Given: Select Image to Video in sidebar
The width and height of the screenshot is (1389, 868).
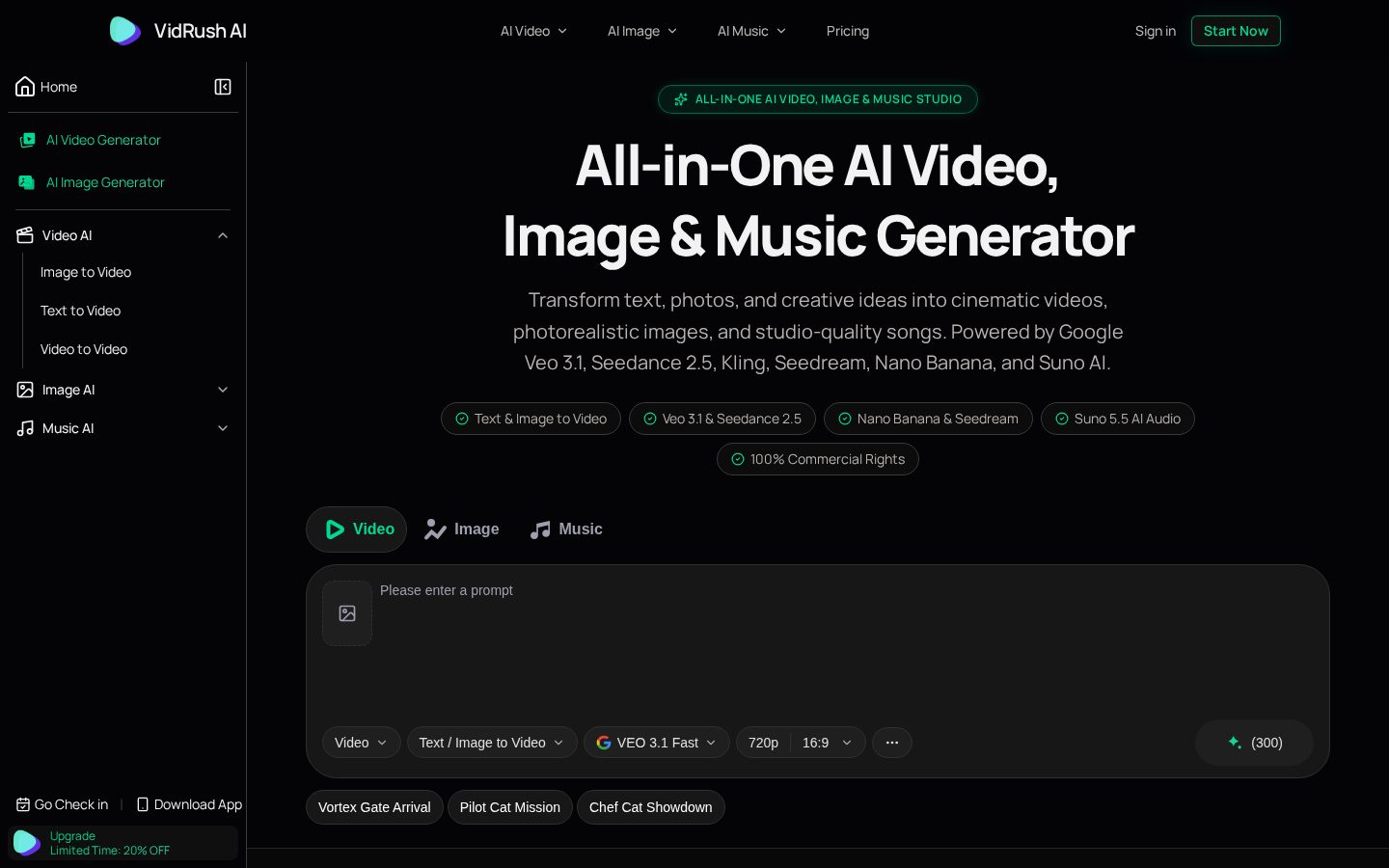Looking at the screenshot, I should (86, 272).
